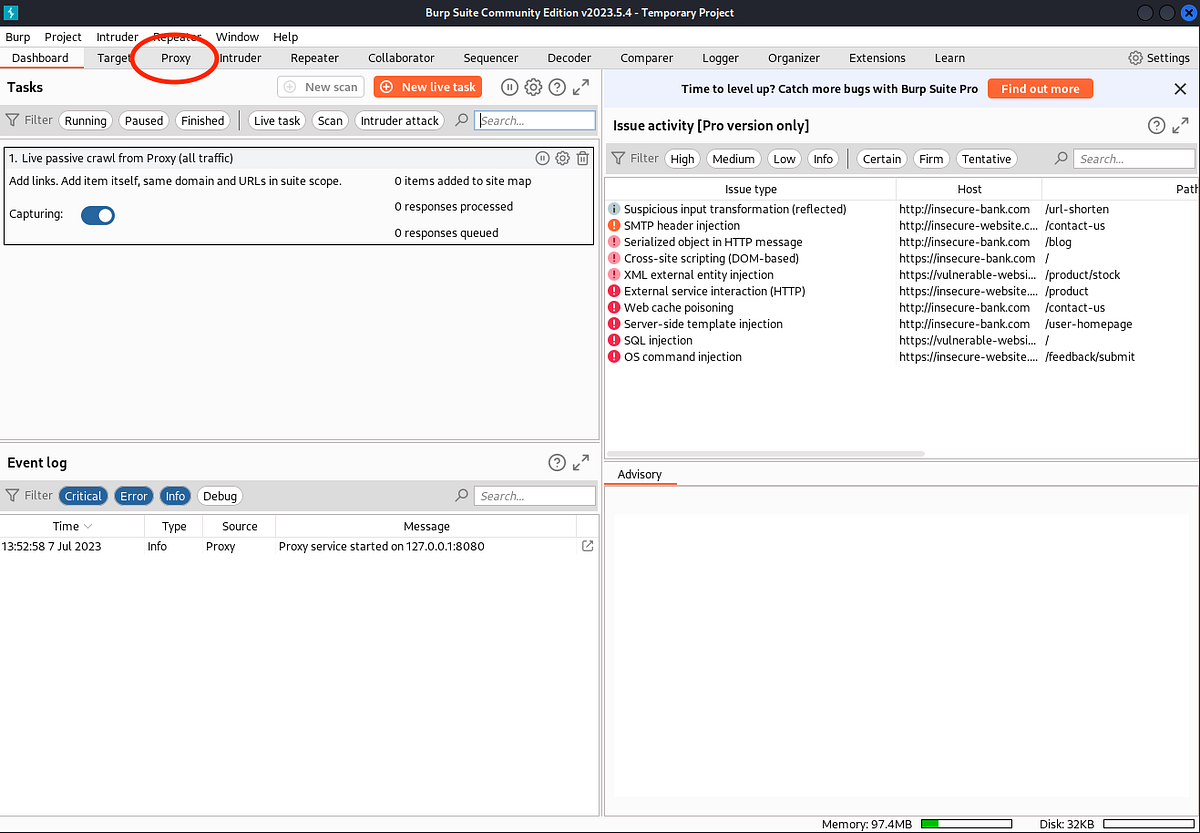The width and height of the screenshot is (1200, 833).
Task: Click the memory usage bar
Action: pos(966,824)
